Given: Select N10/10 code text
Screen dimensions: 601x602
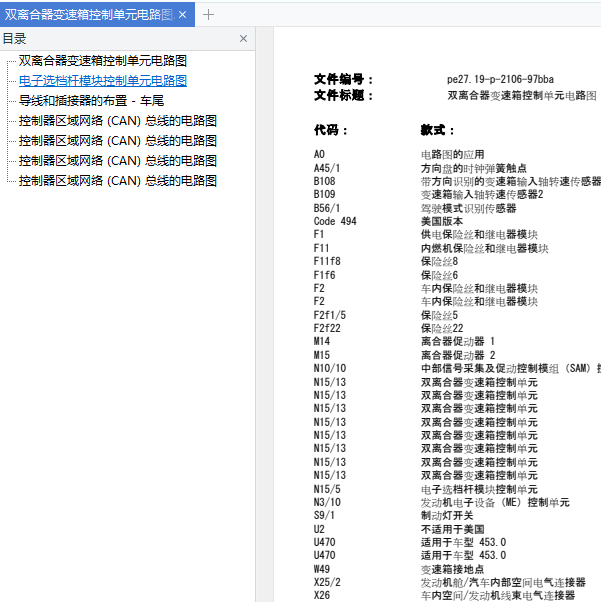Looking at the screenshot, I should pyautogui.click(x=330, y=368).
